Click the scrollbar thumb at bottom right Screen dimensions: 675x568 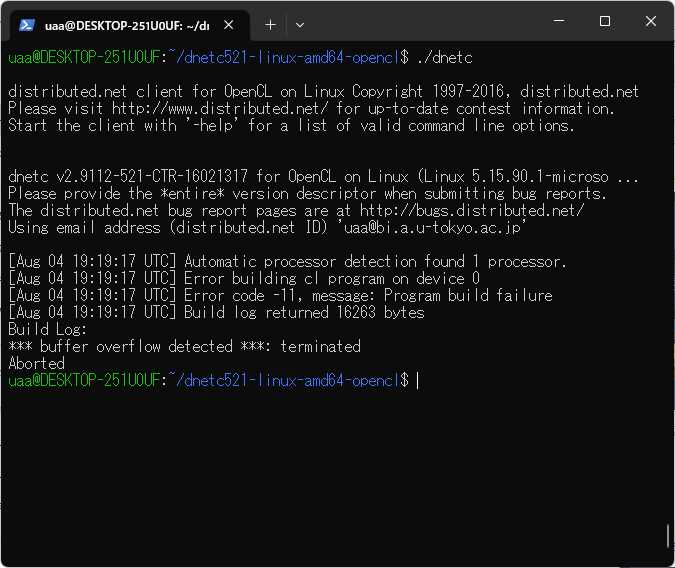[x=668, y=536]
